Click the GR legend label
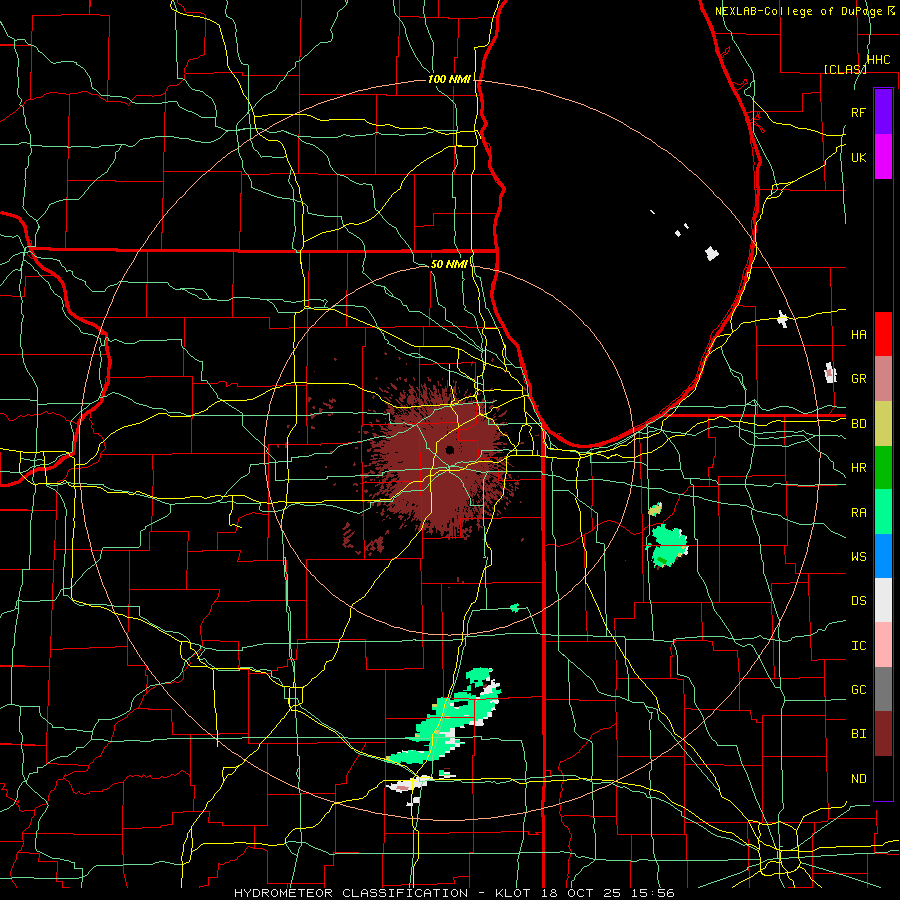 [859, 378]
